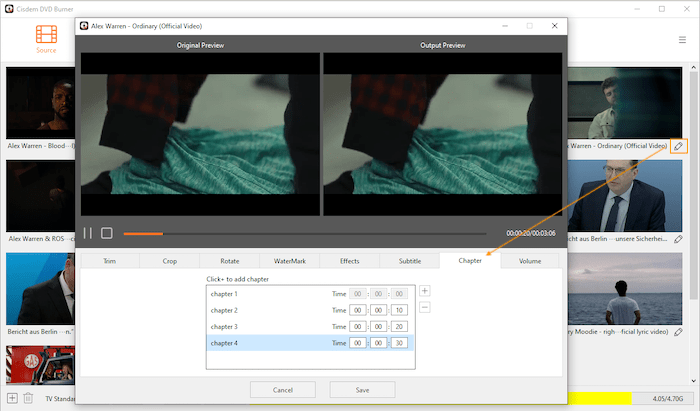Viewport: 700px width, 411px height.
Task: Go to the Subtitle tab
Action: click(x=409, y=261)
